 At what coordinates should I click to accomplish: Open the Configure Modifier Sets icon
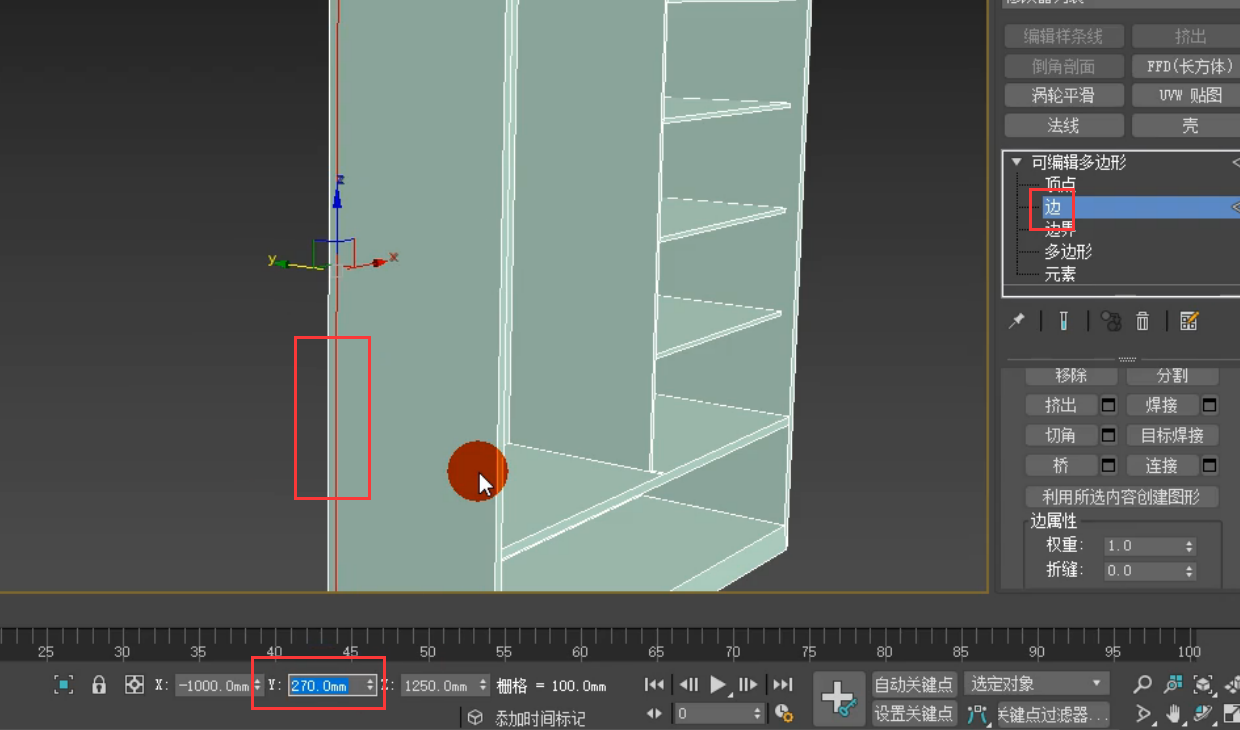click(1189, 320)
